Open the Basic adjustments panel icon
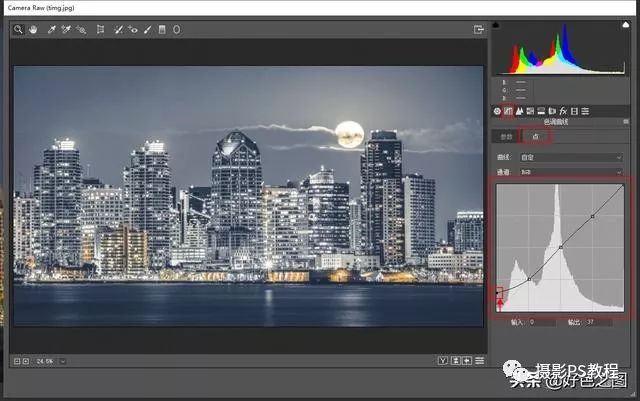Viewport: 640px width, 401px height. pyautogui.click(x=497, y=111)
